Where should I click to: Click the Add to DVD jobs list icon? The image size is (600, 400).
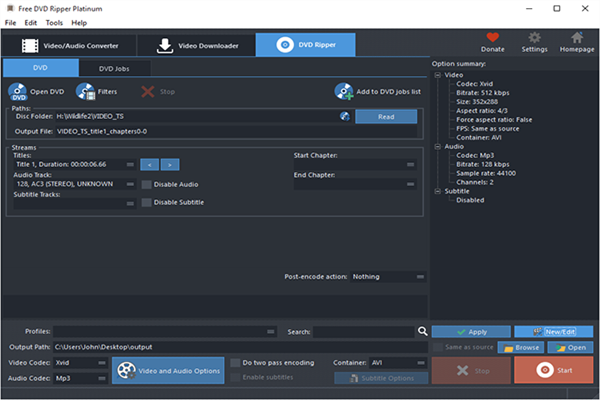pos(344,91)
